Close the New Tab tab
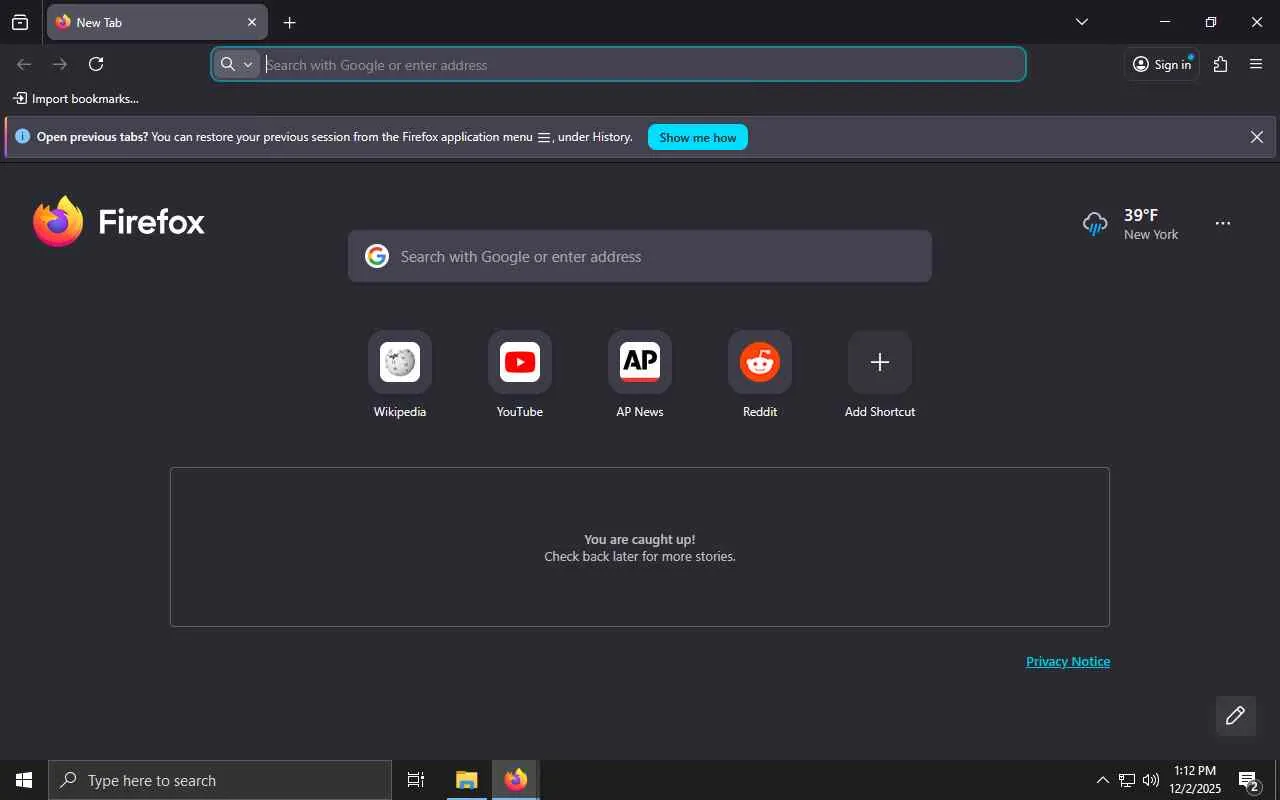Viewport: 1280px width, 800px height. tap(252, 22)
